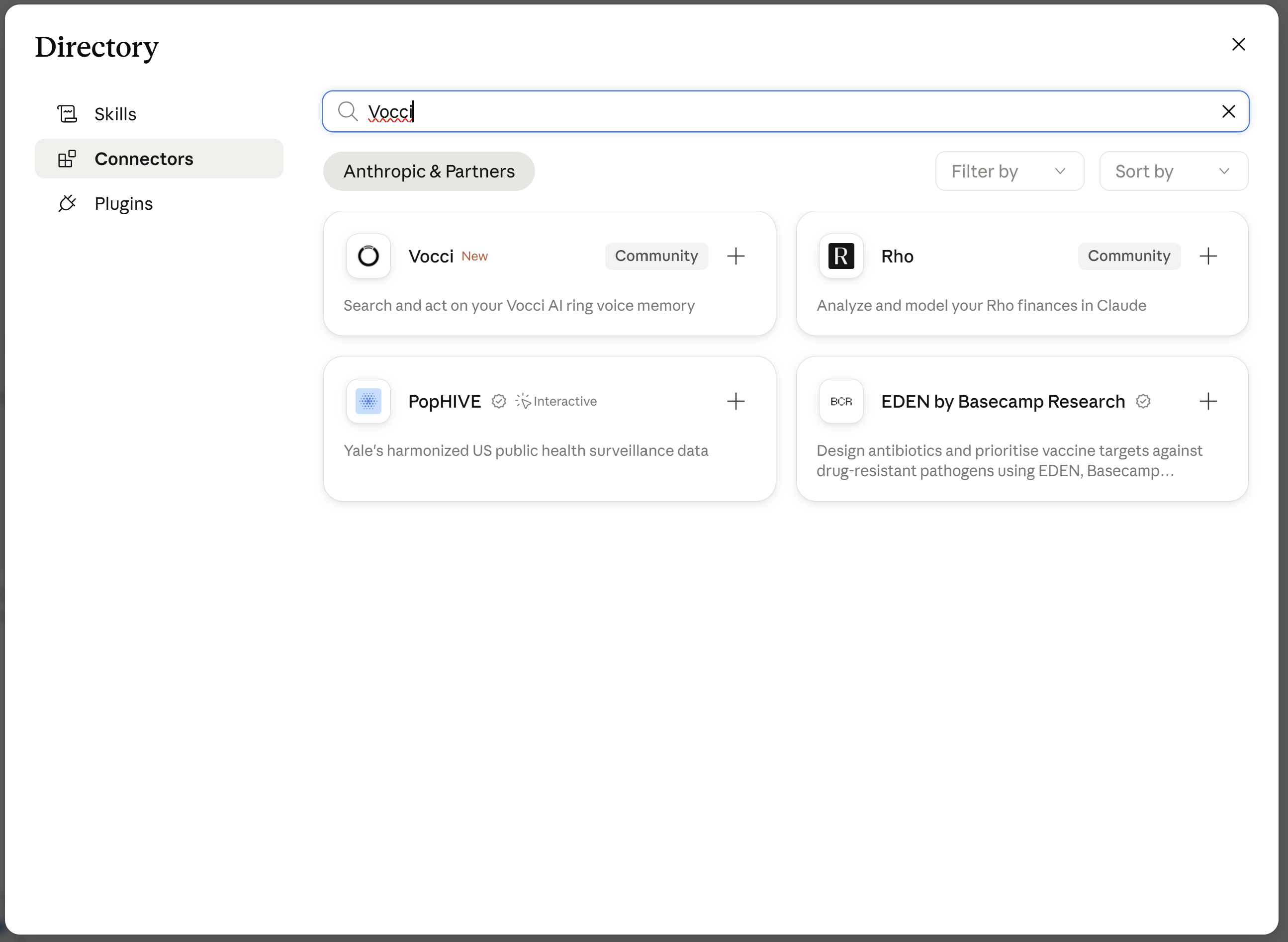The image size is (1288, 942).
Task: Click 'Yale's harmonized US public health' description
Action: click(526, 450)
